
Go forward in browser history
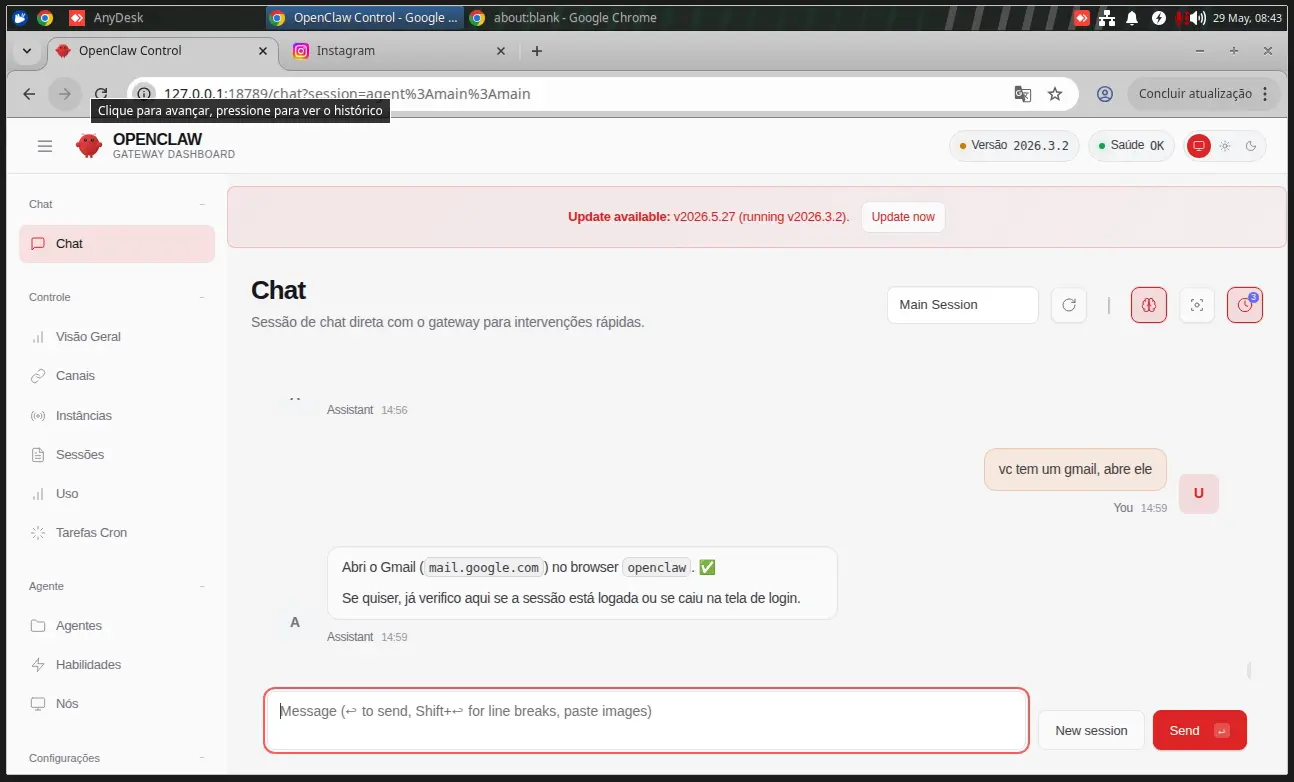click(x=65, y=94)
